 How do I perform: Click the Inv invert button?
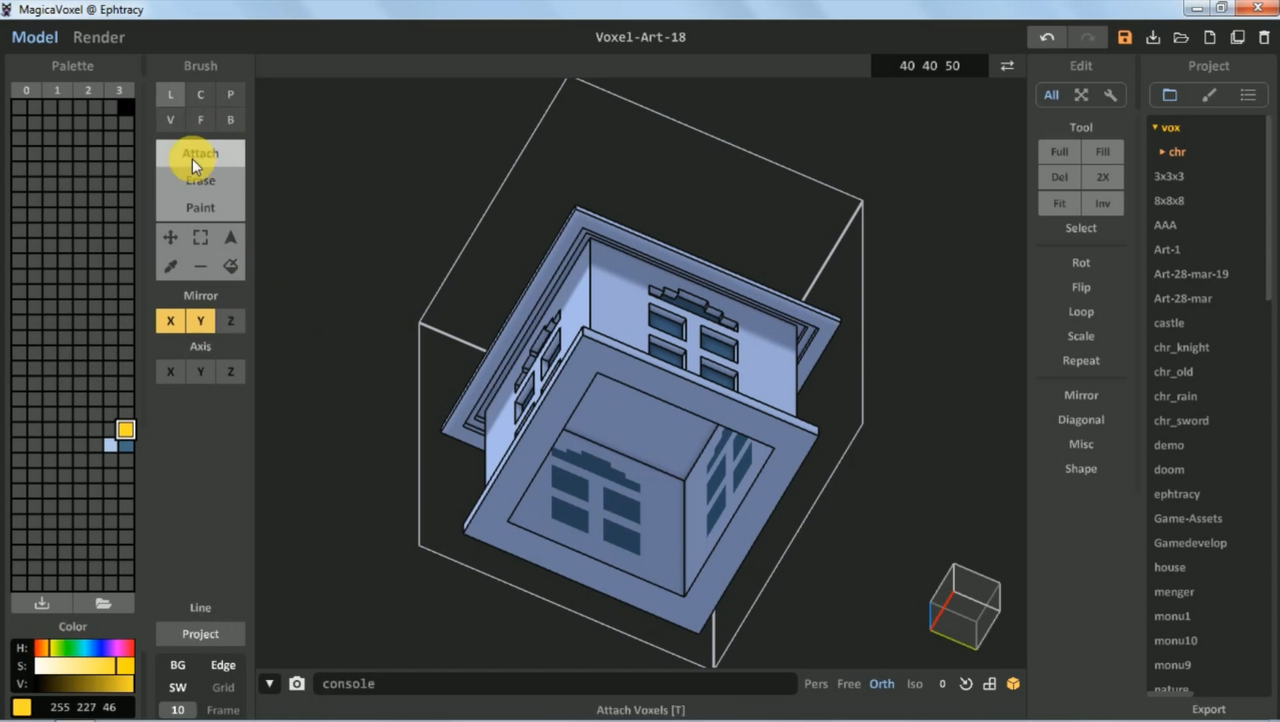[1102, 203]
